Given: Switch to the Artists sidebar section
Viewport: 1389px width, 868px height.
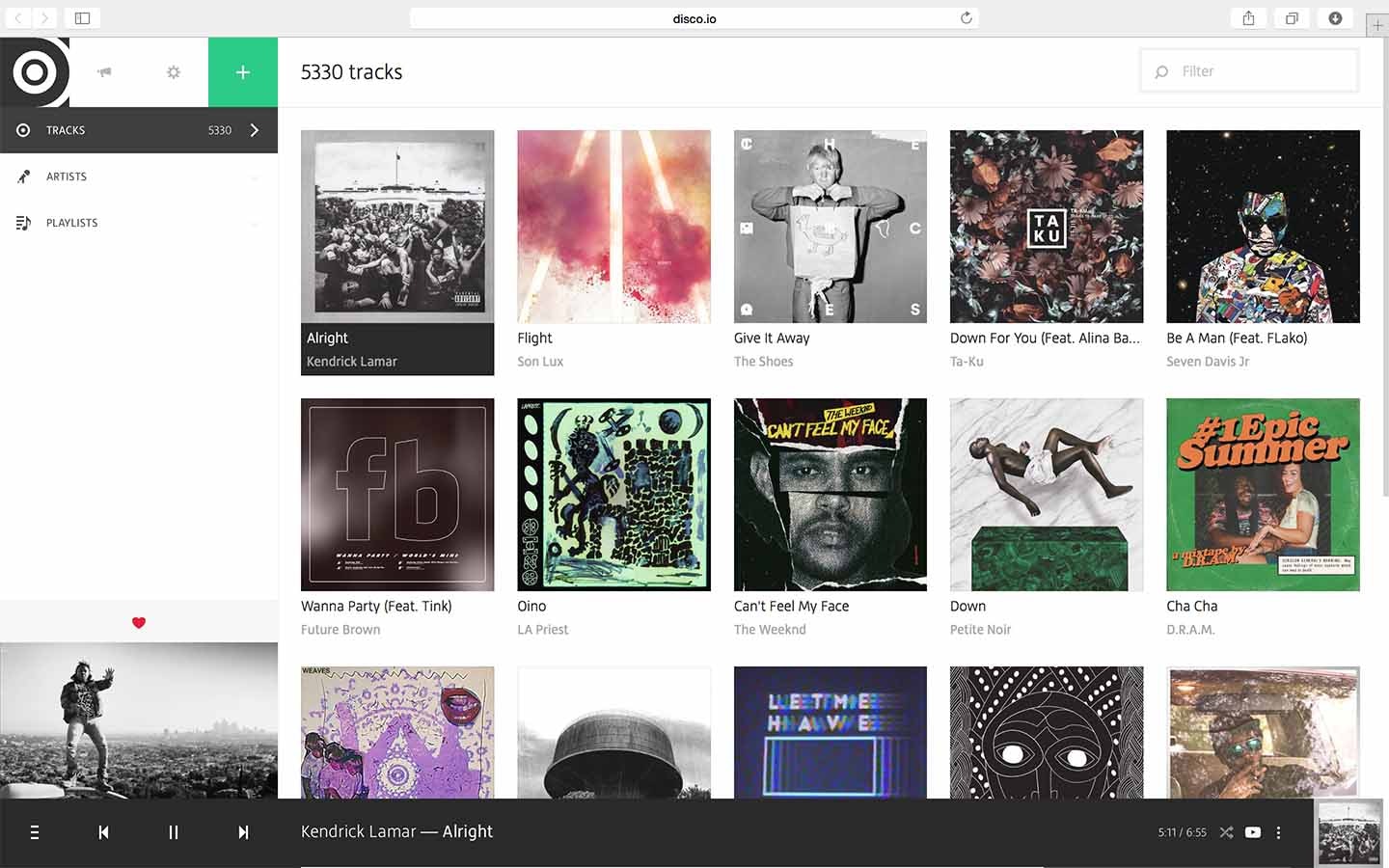Looking at the screenshot, I should [x=67, y=176].
